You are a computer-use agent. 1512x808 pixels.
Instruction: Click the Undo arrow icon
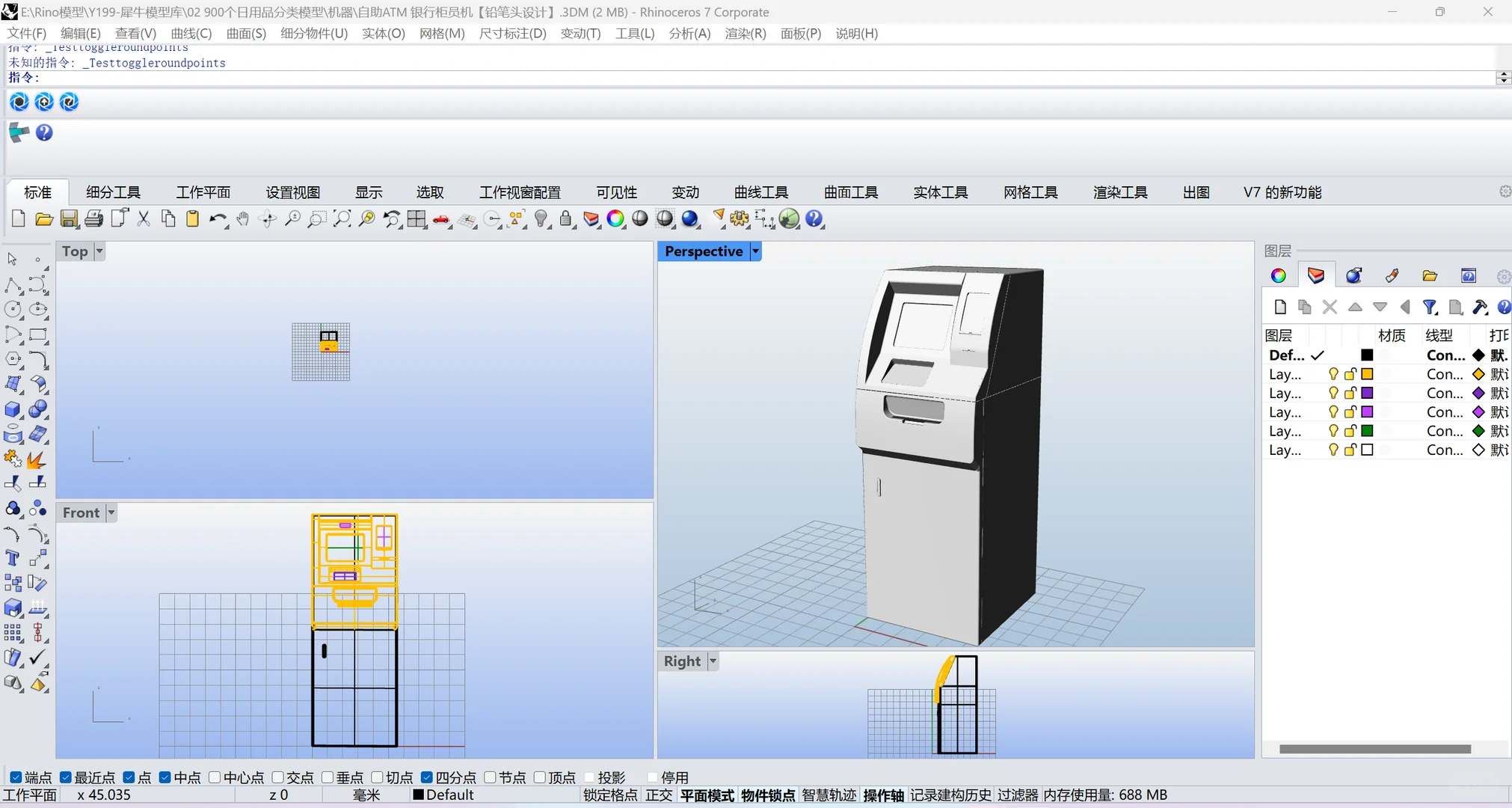pyautogui.click(x=217, y=218)
